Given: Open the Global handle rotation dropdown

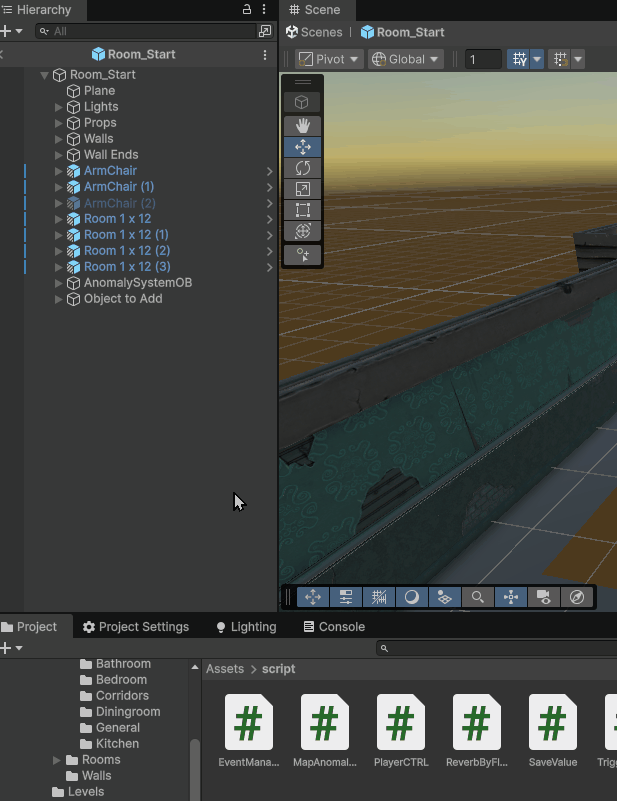Looking at the screenshot, I should point(406,59).
